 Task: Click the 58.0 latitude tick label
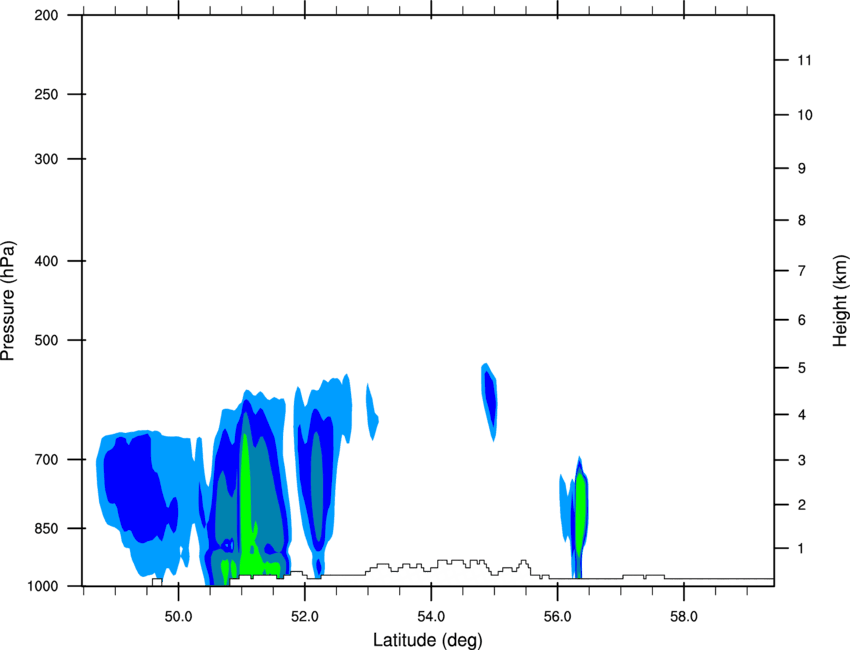click(684, 617)
